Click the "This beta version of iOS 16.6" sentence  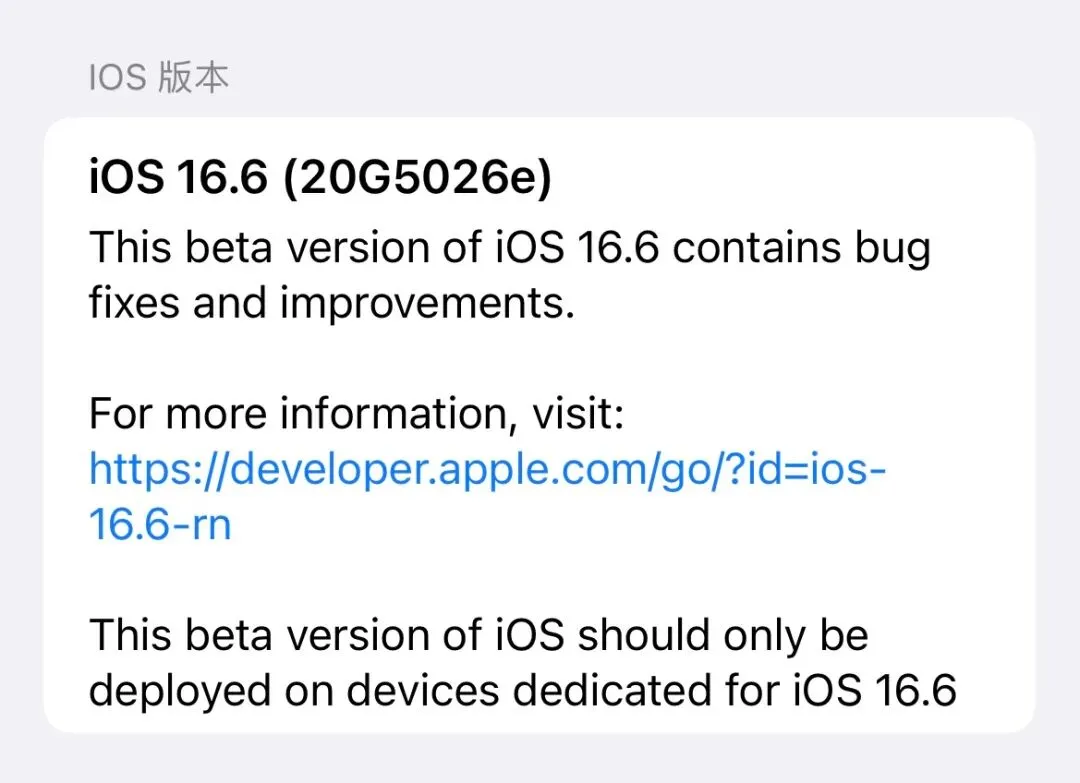(x=372, y=249)
